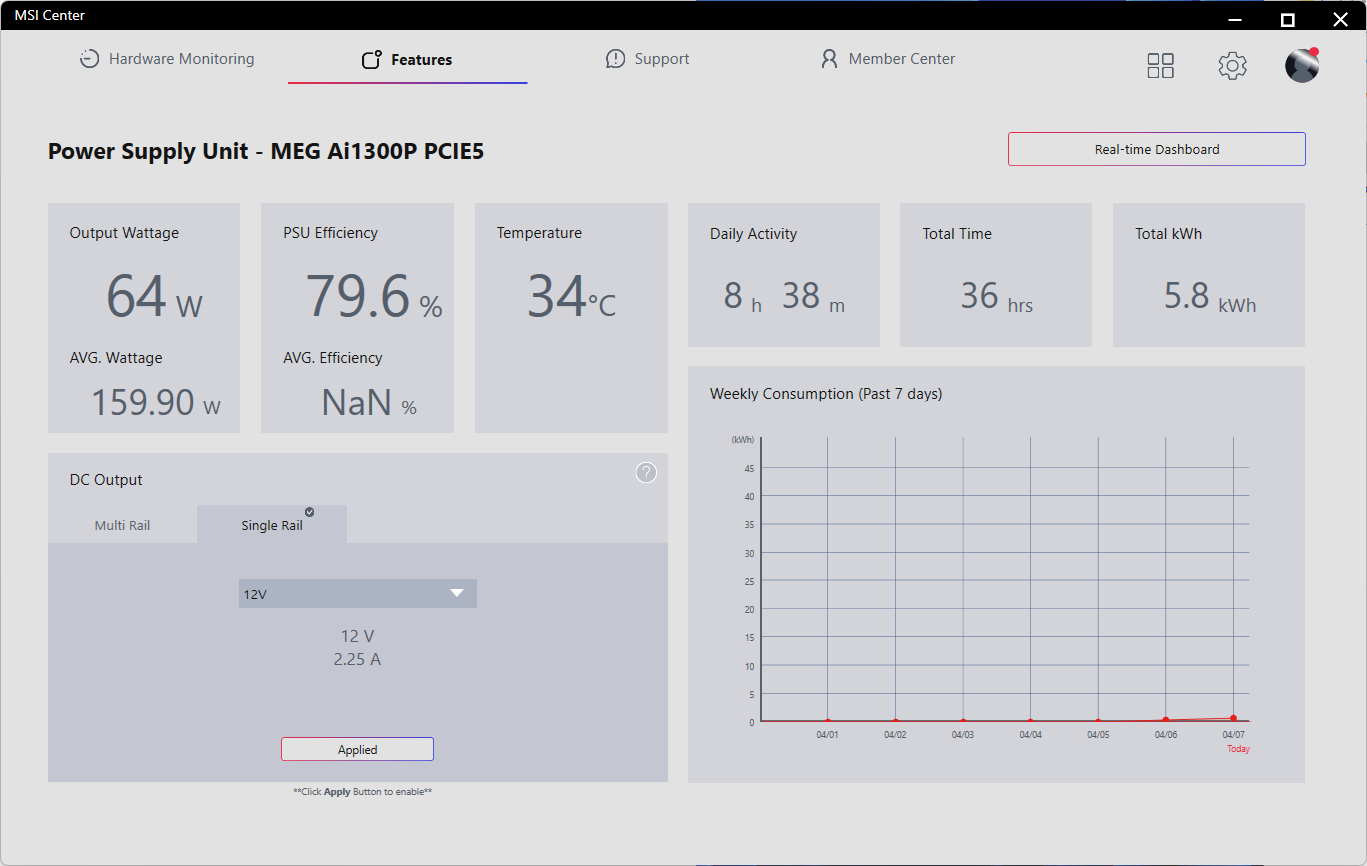Close the MSI Center window

point(1340,19)
